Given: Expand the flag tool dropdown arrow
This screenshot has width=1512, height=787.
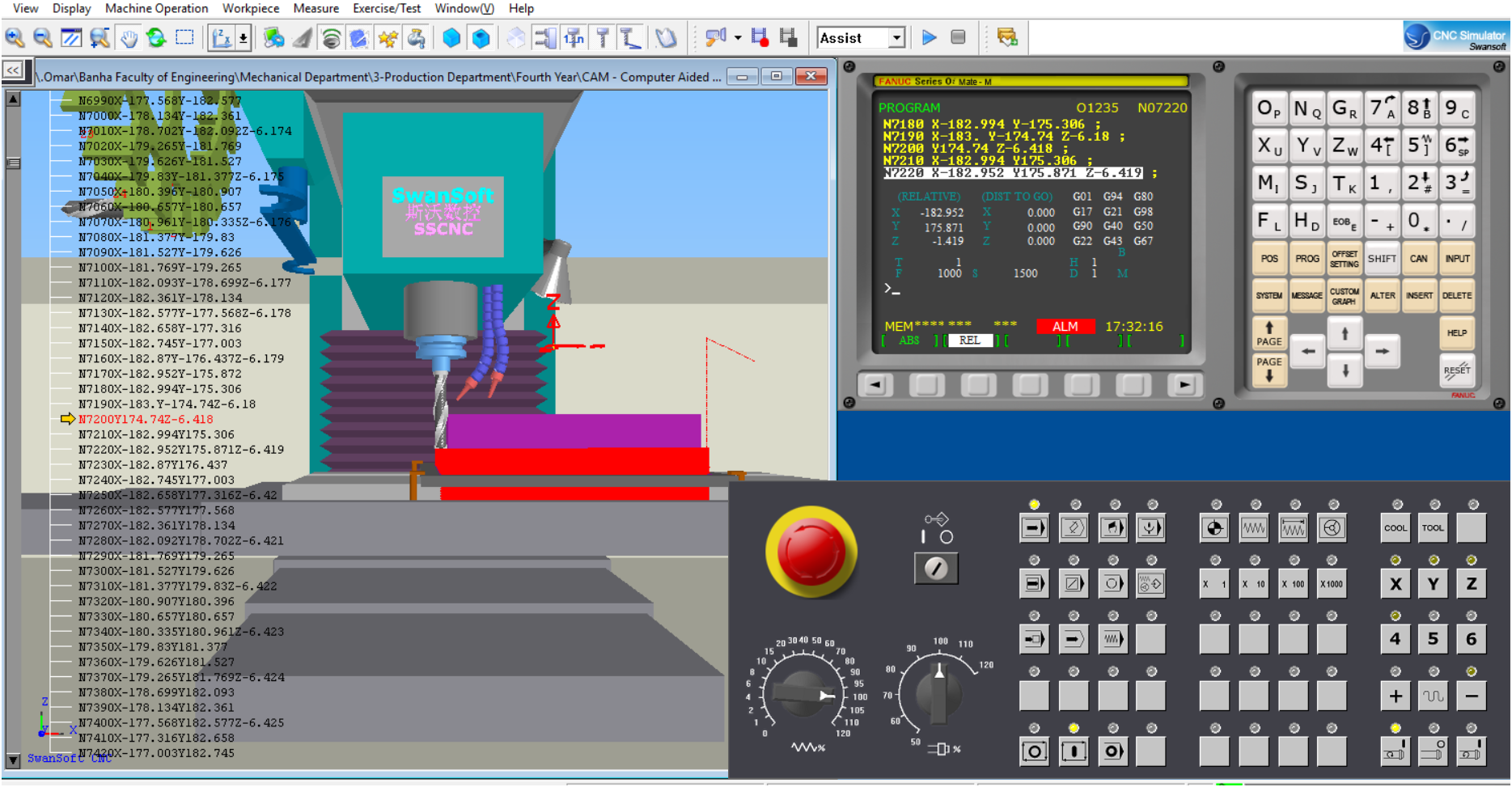Looking at the screenshot, I should tap(738, 38).
